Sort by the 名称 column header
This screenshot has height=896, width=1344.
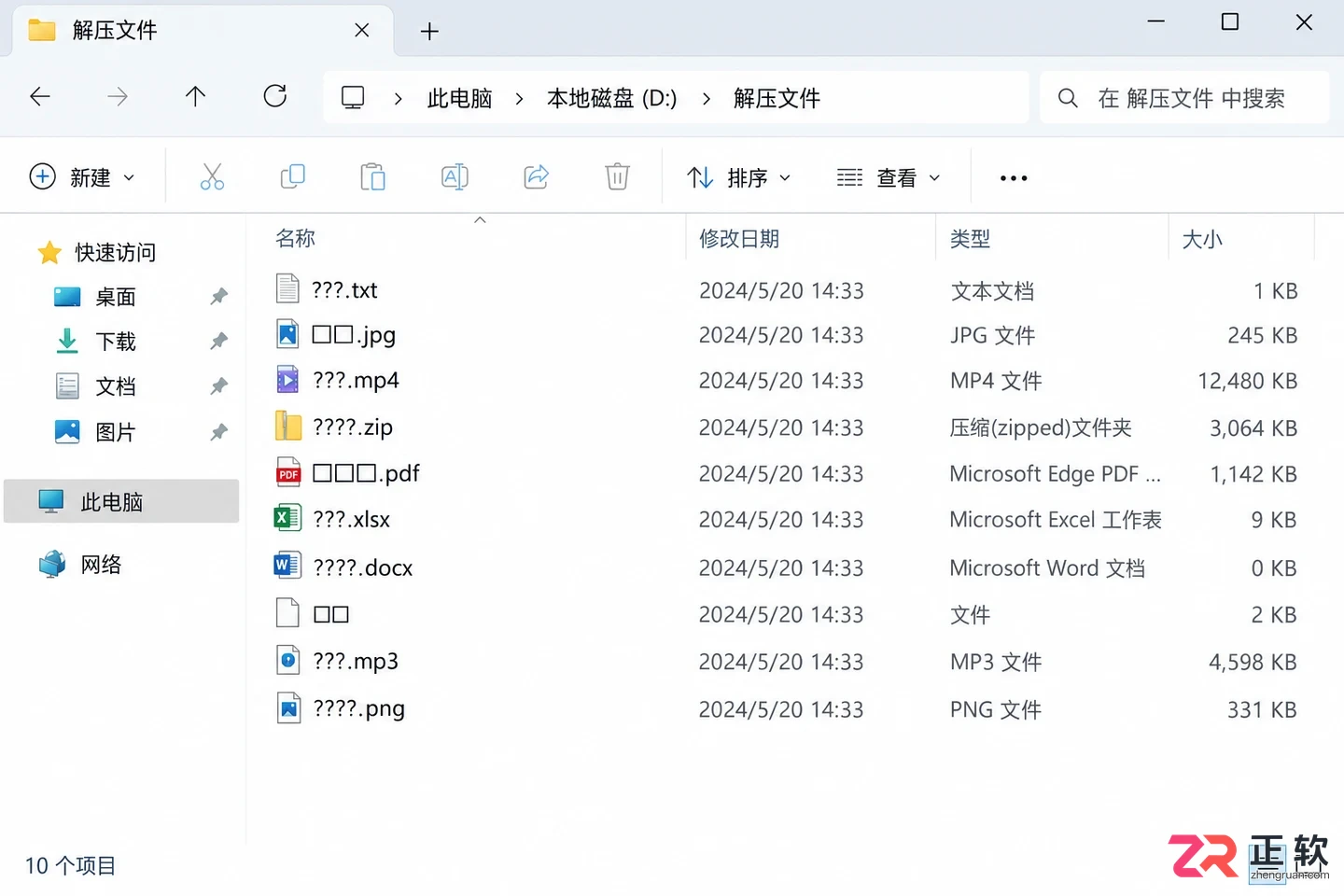pos(295,238)
